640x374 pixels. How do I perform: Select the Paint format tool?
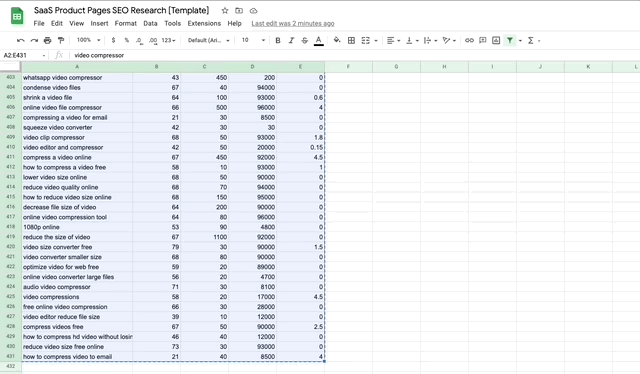[61, 40]
